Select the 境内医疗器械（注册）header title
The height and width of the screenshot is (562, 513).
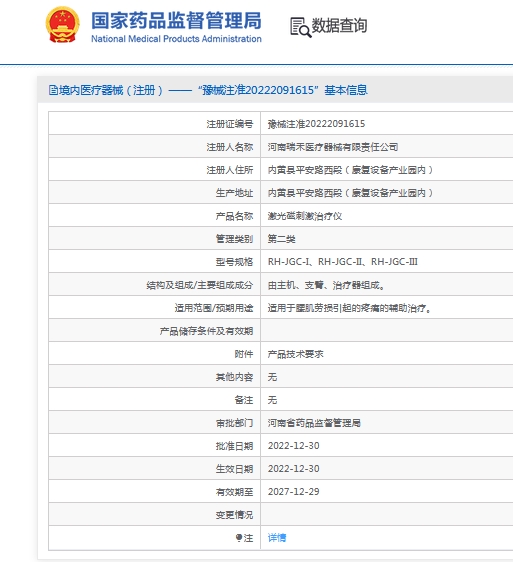point(213,90)
